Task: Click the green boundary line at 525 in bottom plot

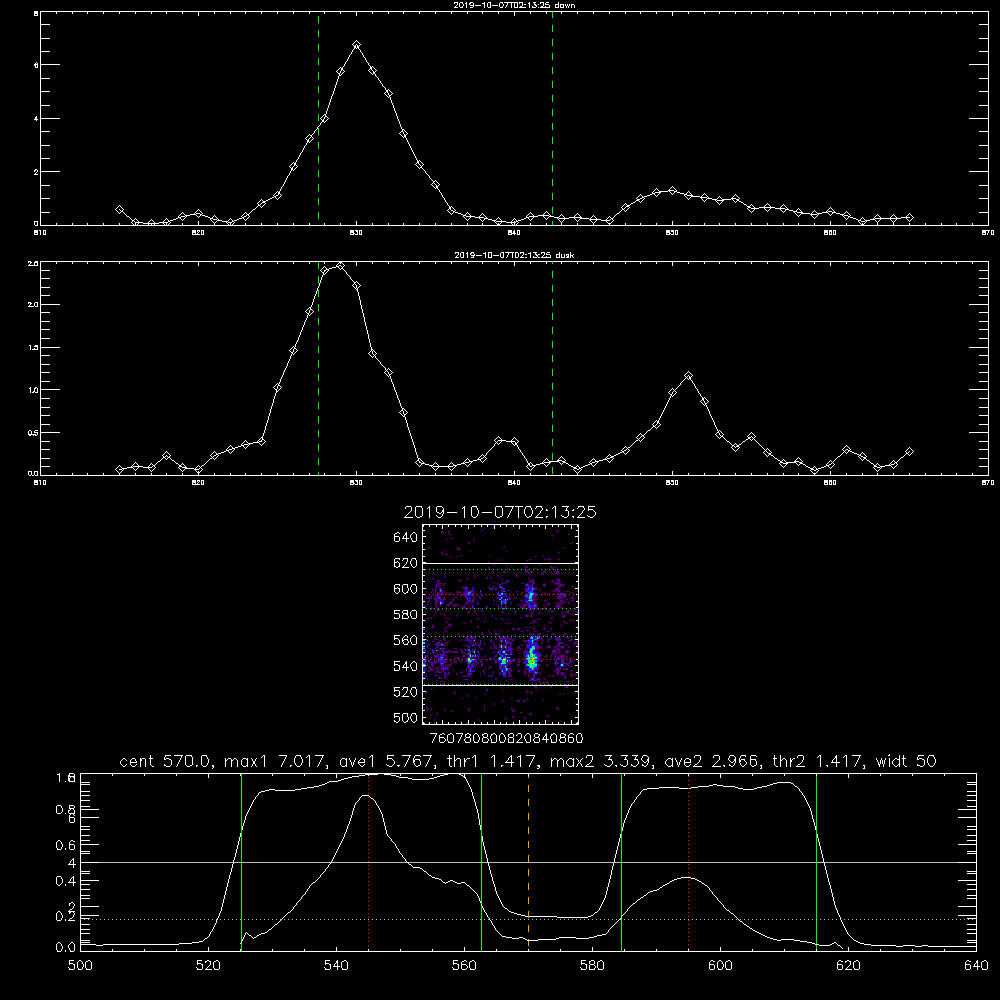Action: (x=241, y=861)
